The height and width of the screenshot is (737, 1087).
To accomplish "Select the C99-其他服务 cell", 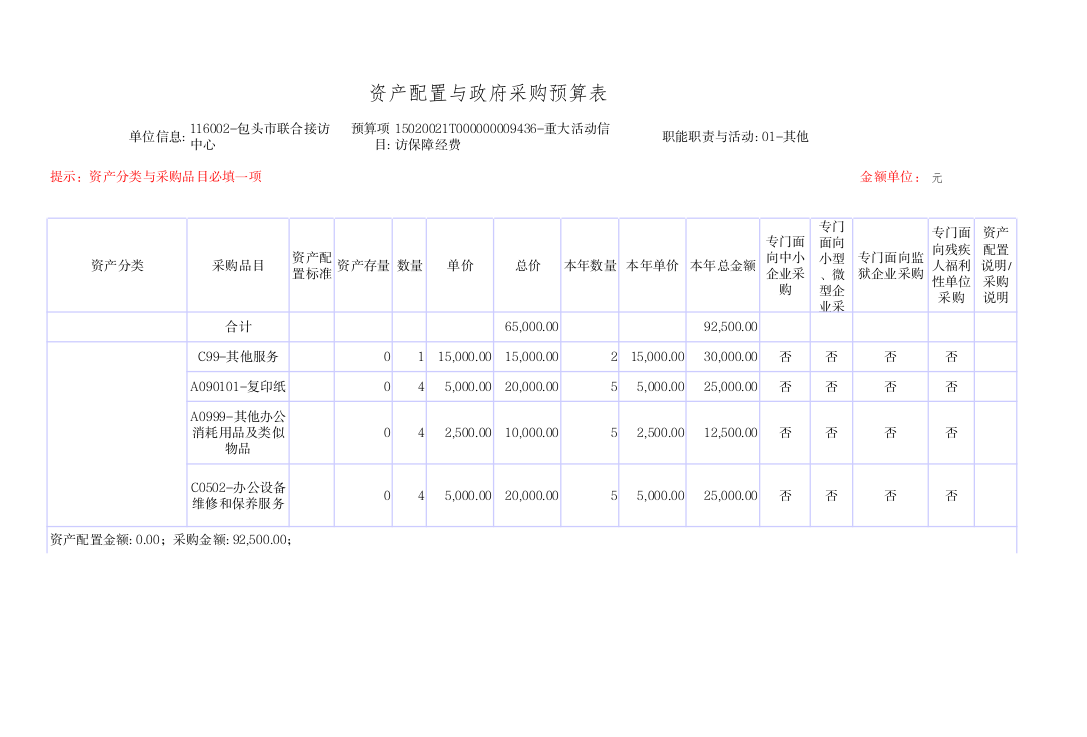I will click(238, 357).
